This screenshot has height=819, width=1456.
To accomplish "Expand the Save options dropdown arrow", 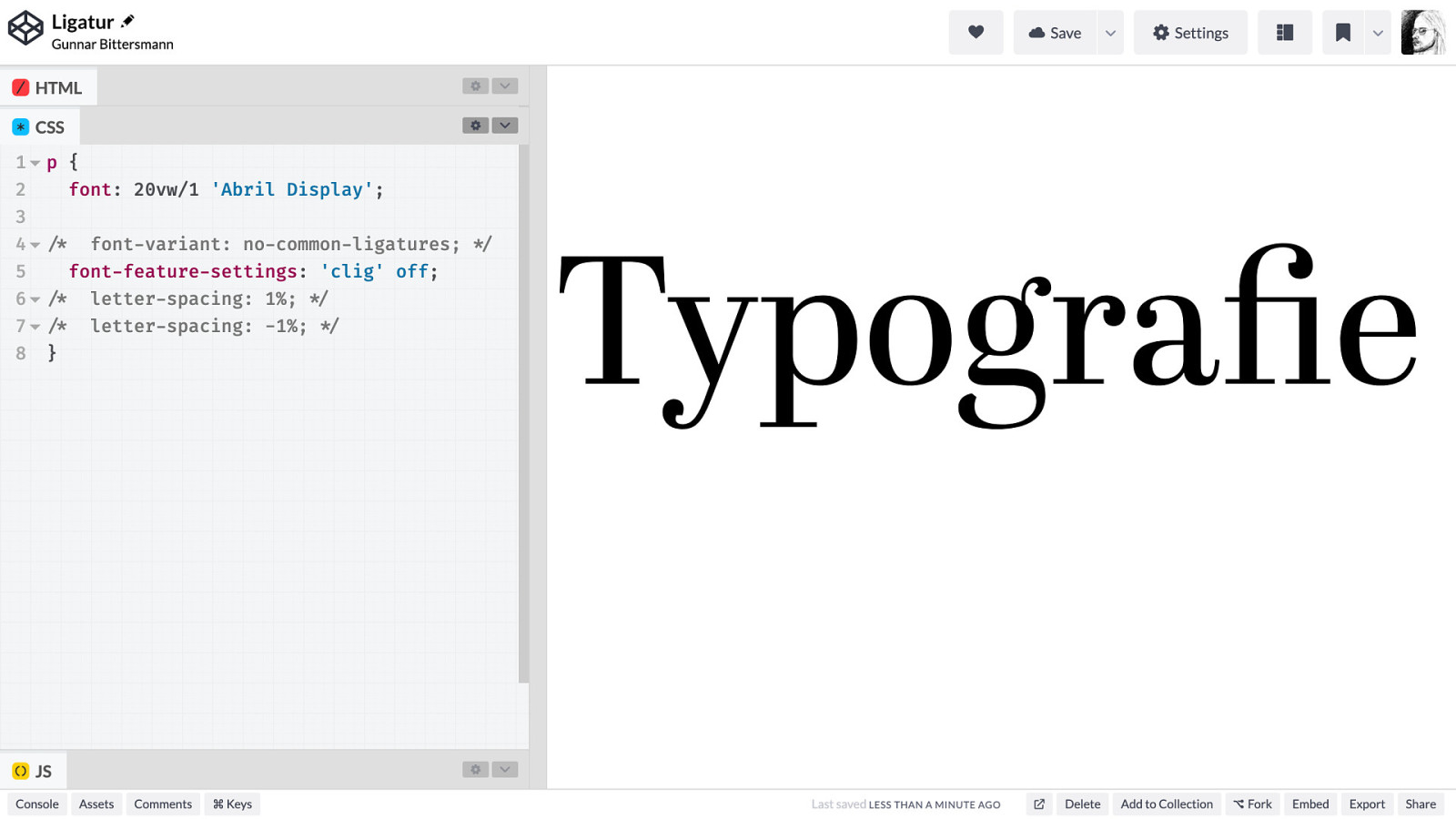I will point(1110,33).
